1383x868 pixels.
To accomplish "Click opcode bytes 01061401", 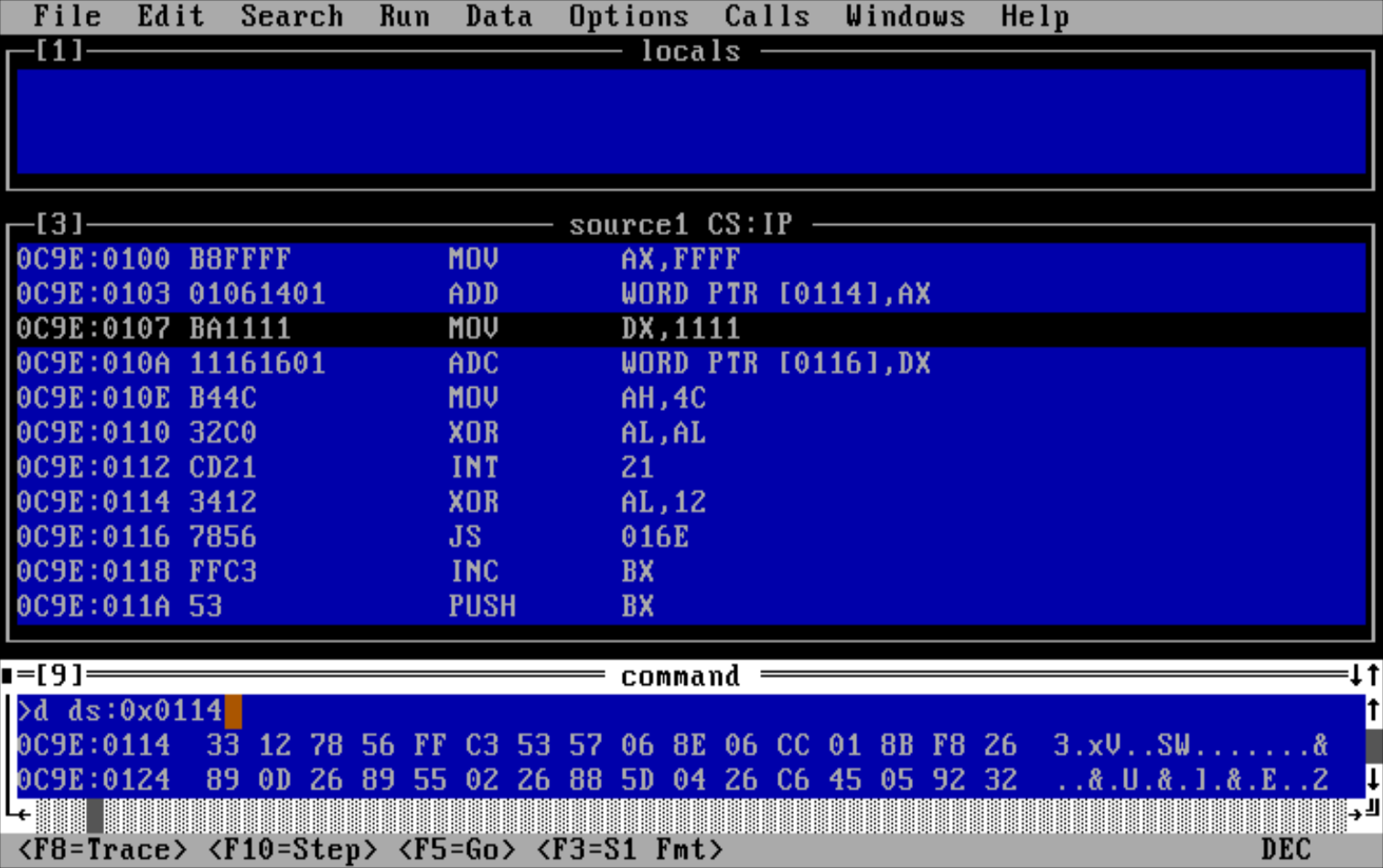I will pos(257,295).
